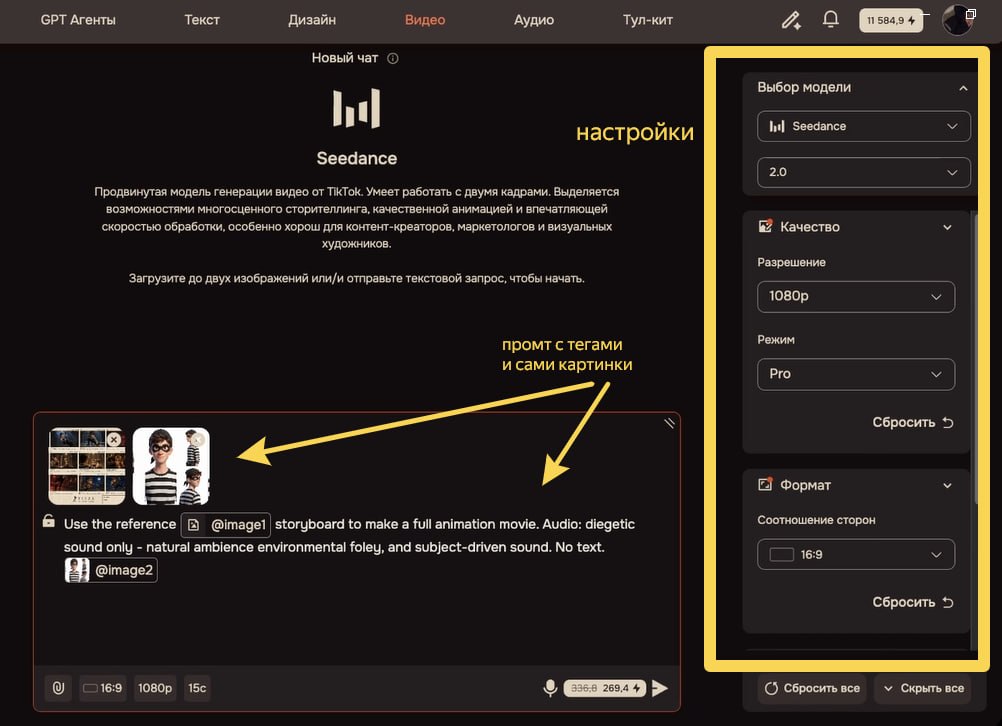1002x726 pixels.
Task: Remove the storyboard image thumbnail
Action: click(114, 440)
